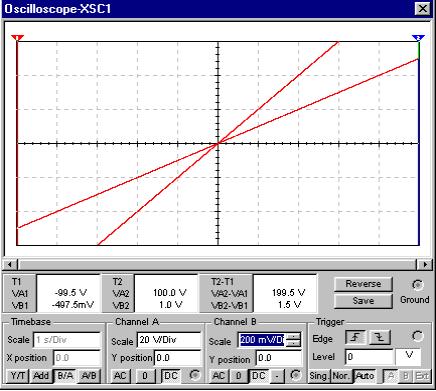Close the Oscilloscope-XSC1 window

tap(423, 9)
